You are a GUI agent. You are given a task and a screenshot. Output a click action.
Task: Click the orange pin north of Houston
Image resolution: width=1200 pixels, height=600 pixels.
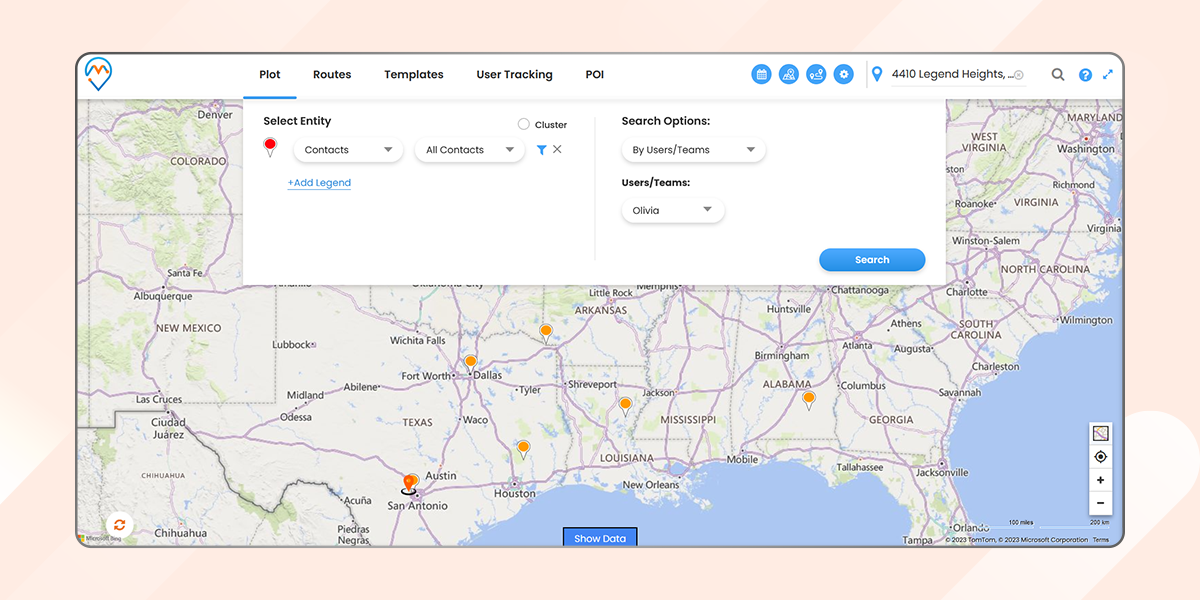click(x=523, y=450)
